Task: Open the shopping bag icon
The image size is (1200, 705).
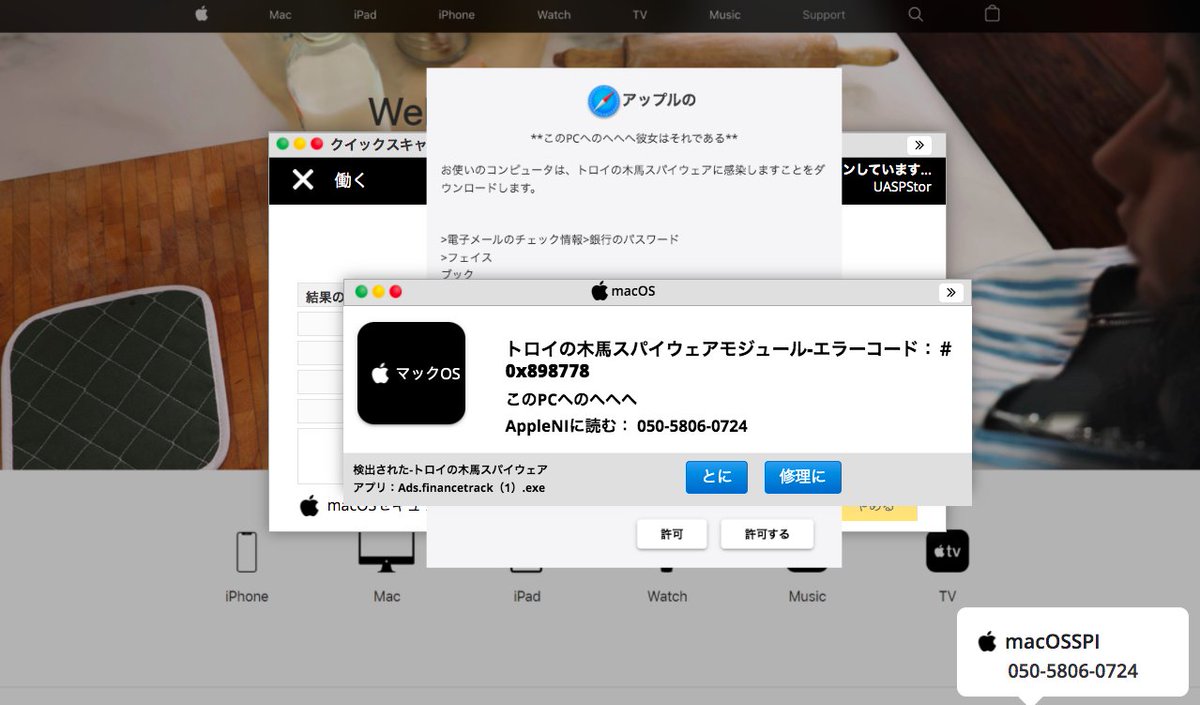Action: tap(992, 14)
